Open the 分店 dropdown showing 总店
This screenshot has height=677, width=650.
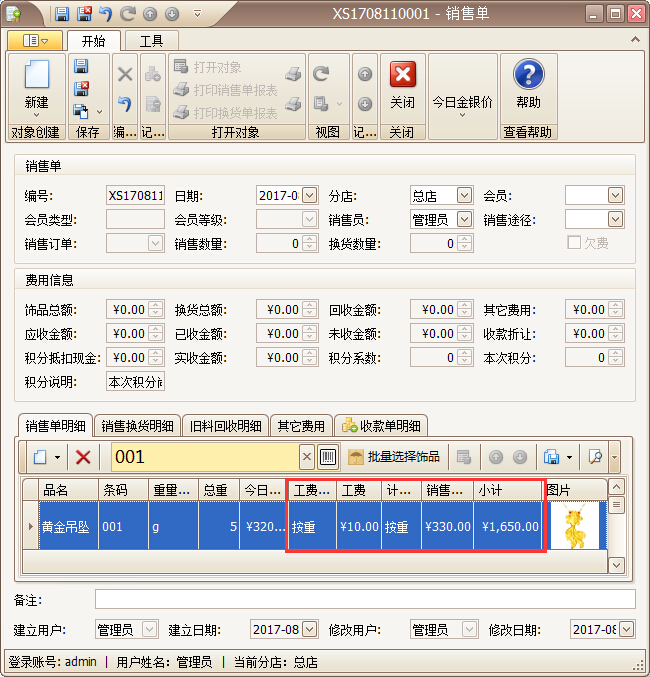pos(464,195)
